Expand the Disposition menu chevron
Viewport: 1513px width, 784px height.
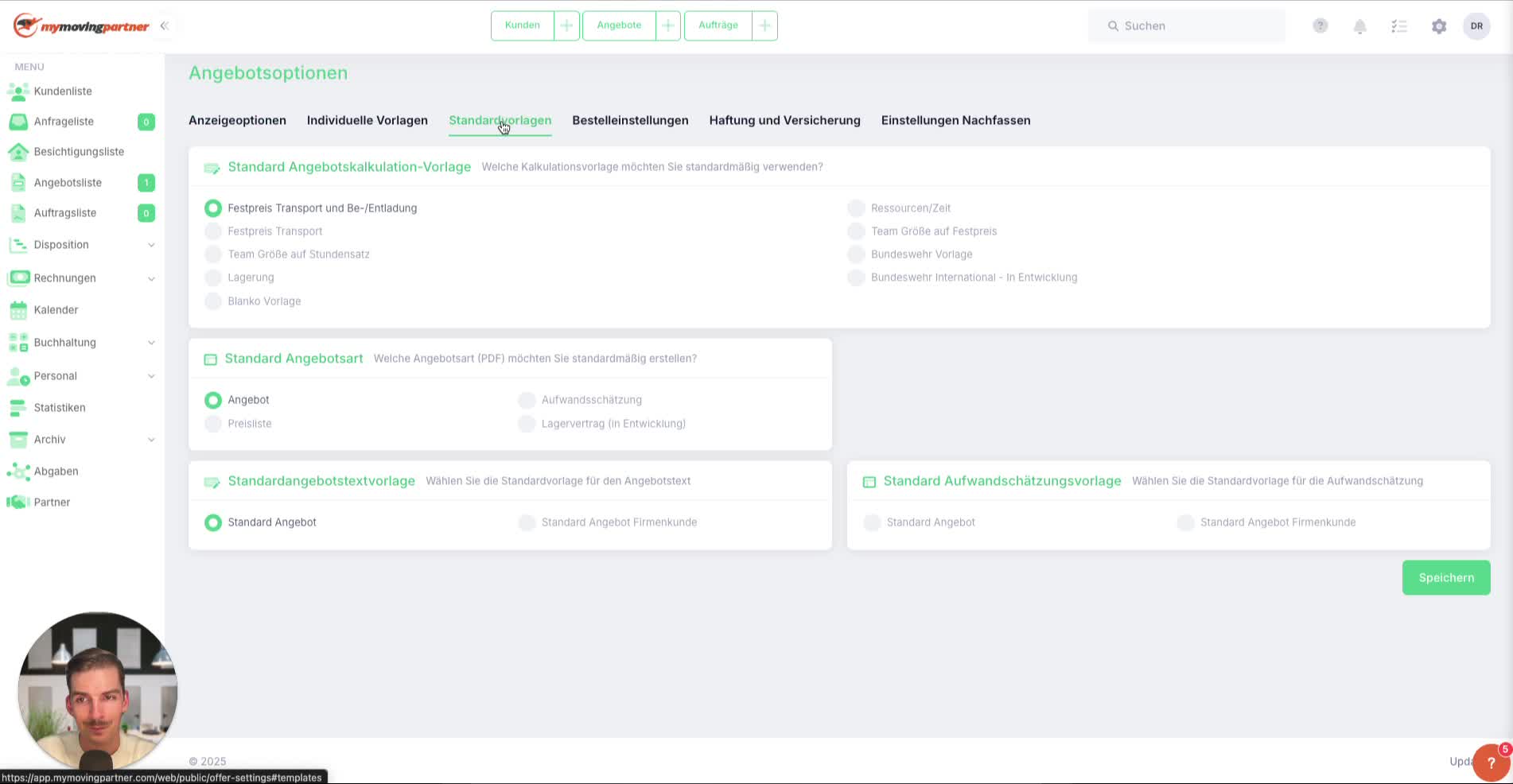pyautogui.click(x=151, y=245)
